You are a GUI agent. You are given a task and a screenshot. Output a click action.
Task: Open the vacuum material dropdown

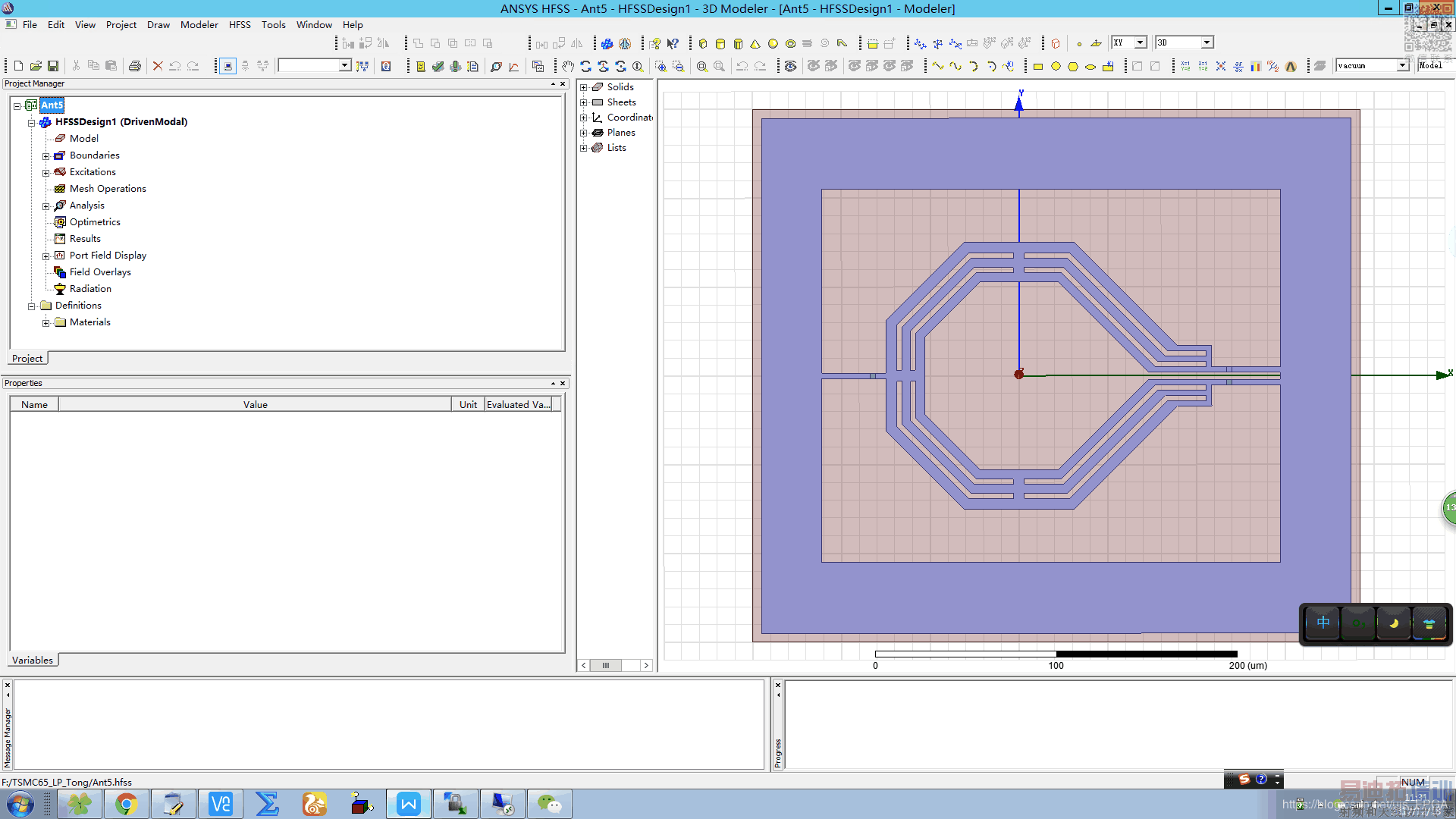[1402, 65]
